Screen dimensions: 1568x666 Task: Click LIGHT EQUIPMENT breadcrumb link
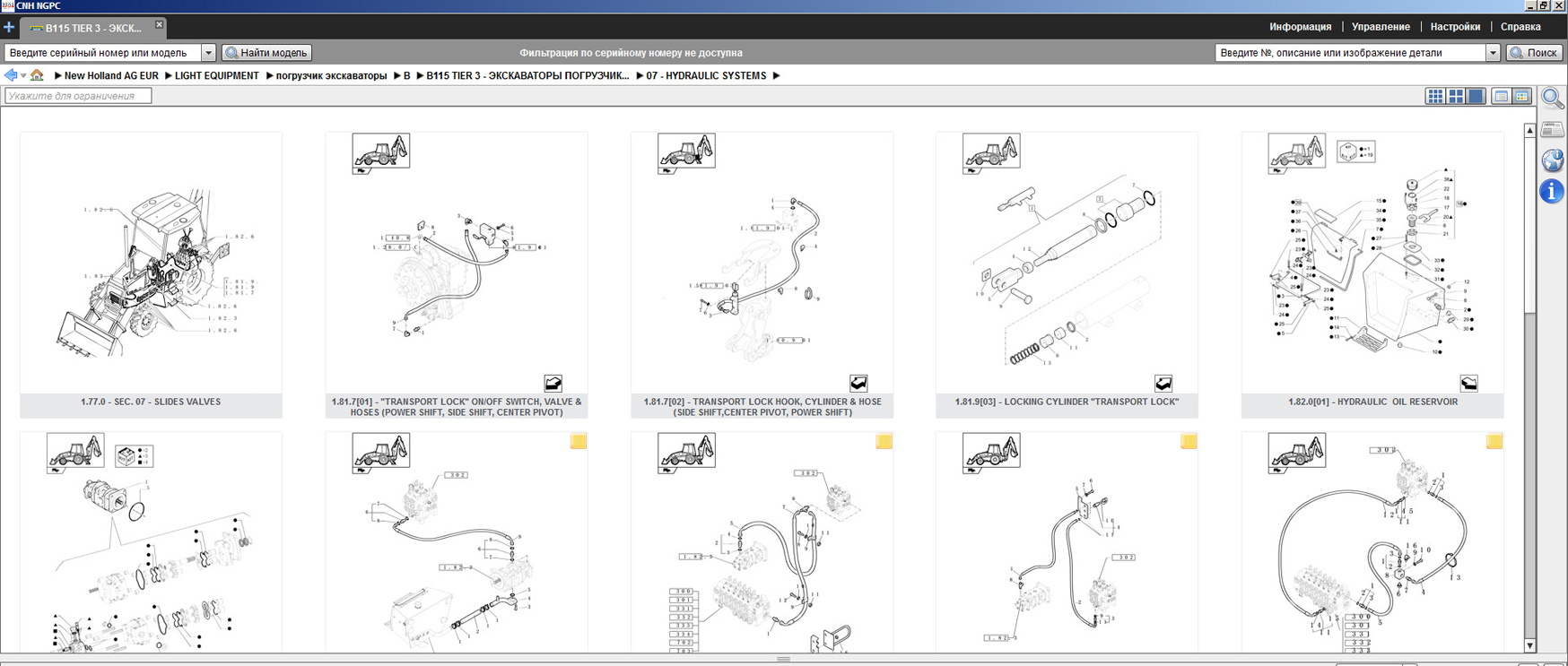click(x=216, y=76)
